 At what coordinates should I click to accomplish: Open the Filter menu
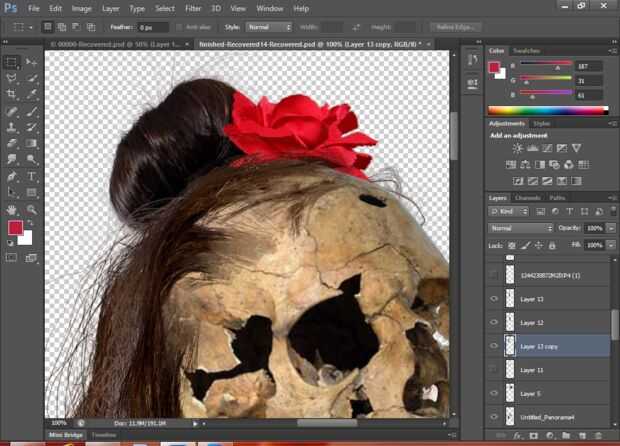193,8
